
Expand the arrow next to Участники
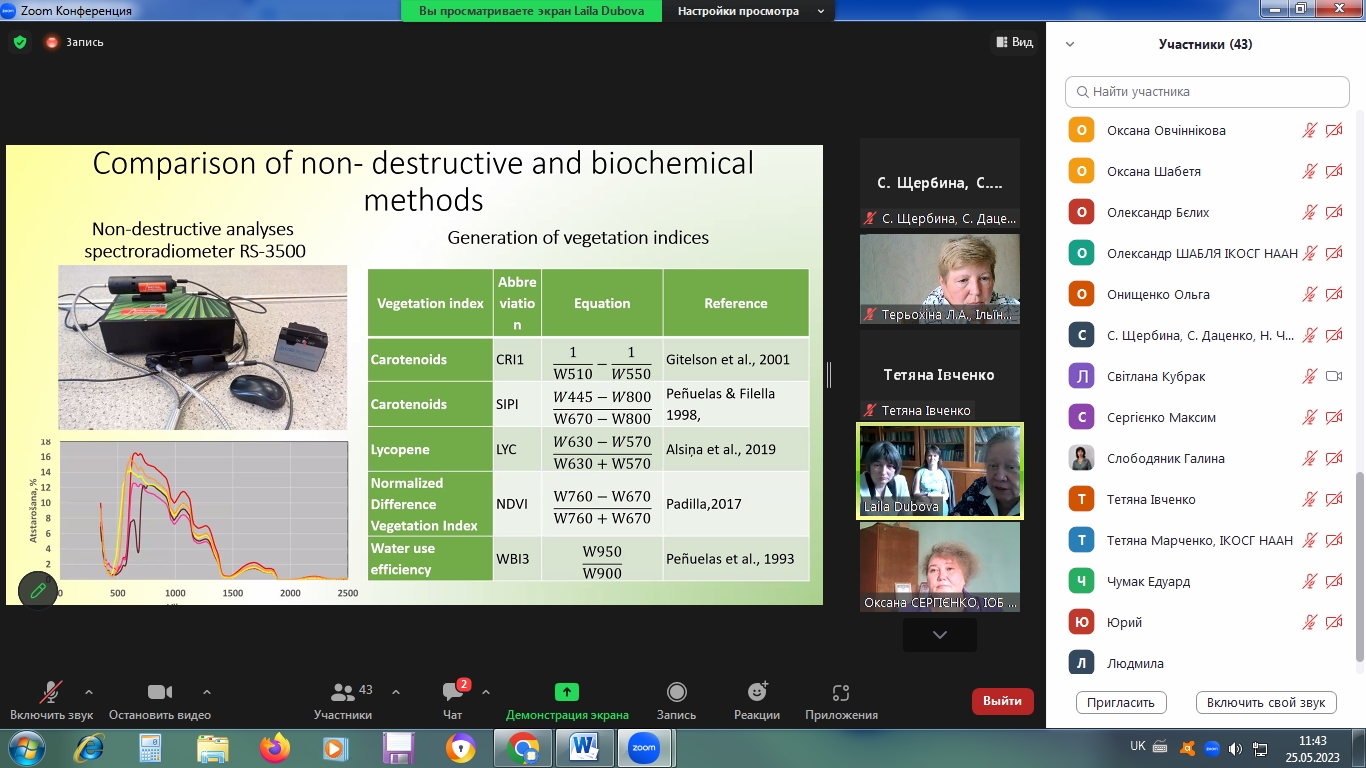[395, 692]
